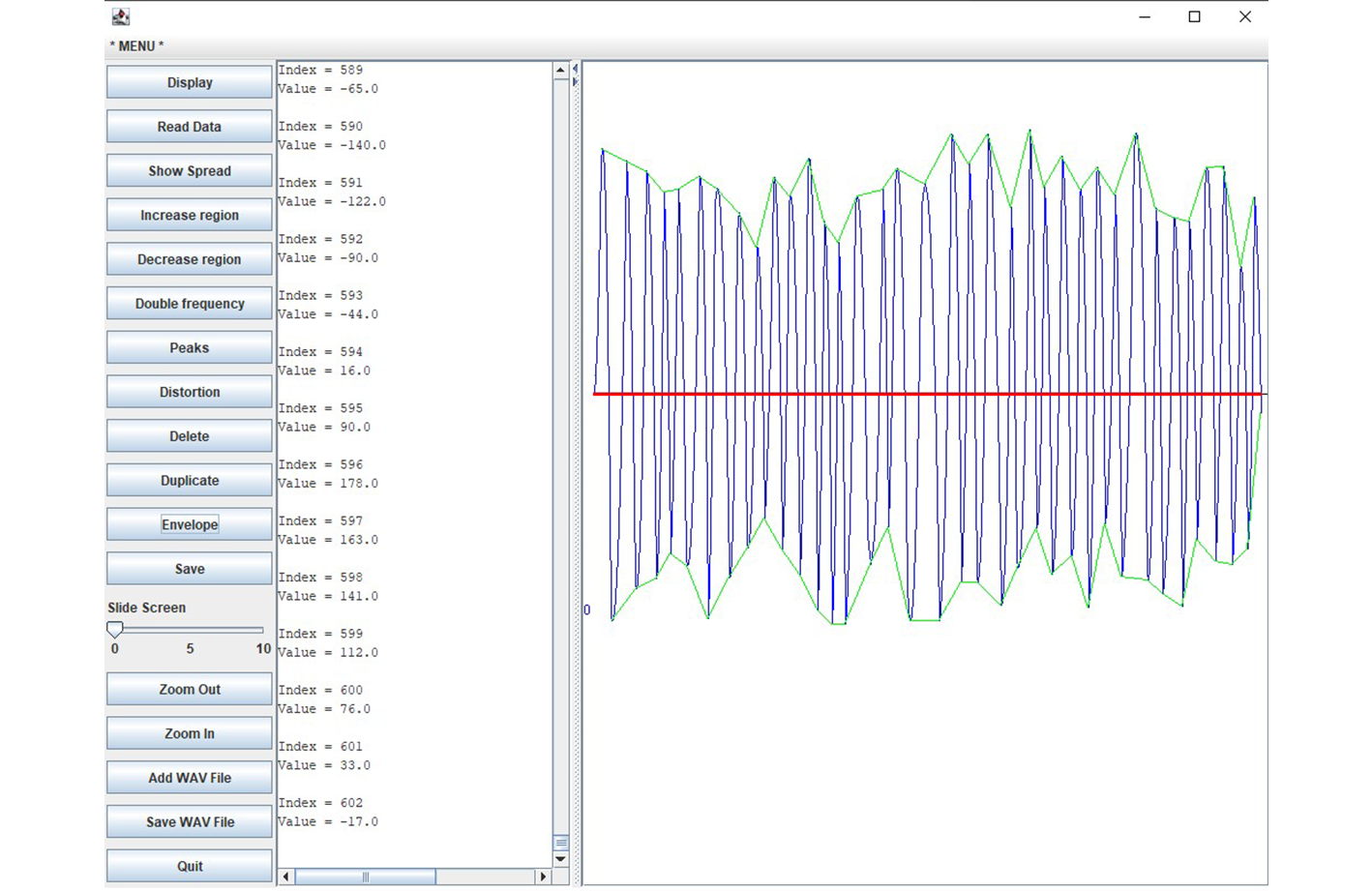Click the scroll up arrow of data list
The image size is (1372, 891).
(x=560, y=70)
